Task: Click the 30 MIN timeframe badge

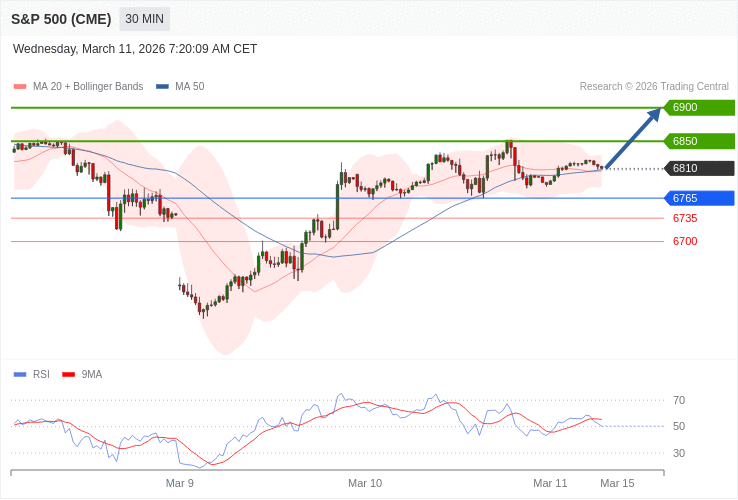Action: (x=144, y=19)
